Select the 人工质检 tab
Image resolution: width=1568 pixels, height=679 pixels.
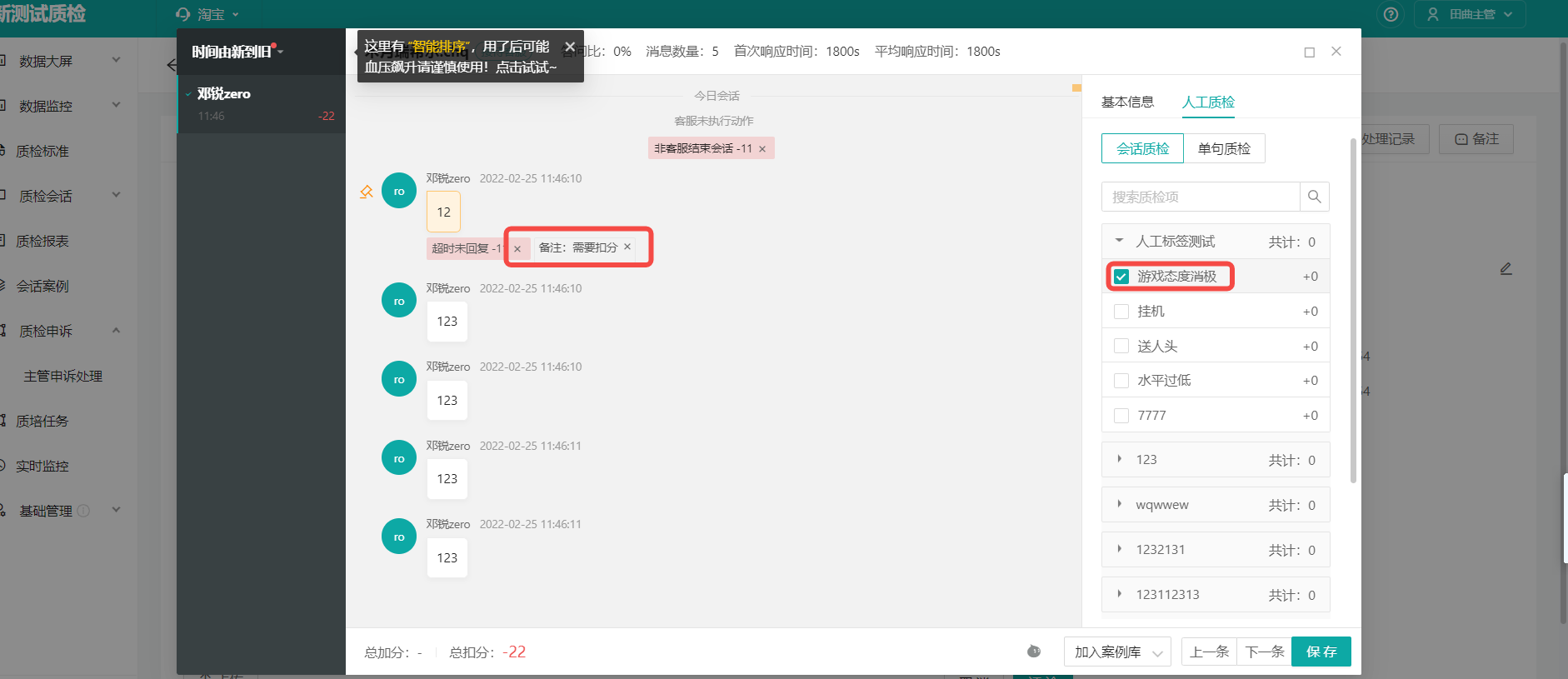1208,102
